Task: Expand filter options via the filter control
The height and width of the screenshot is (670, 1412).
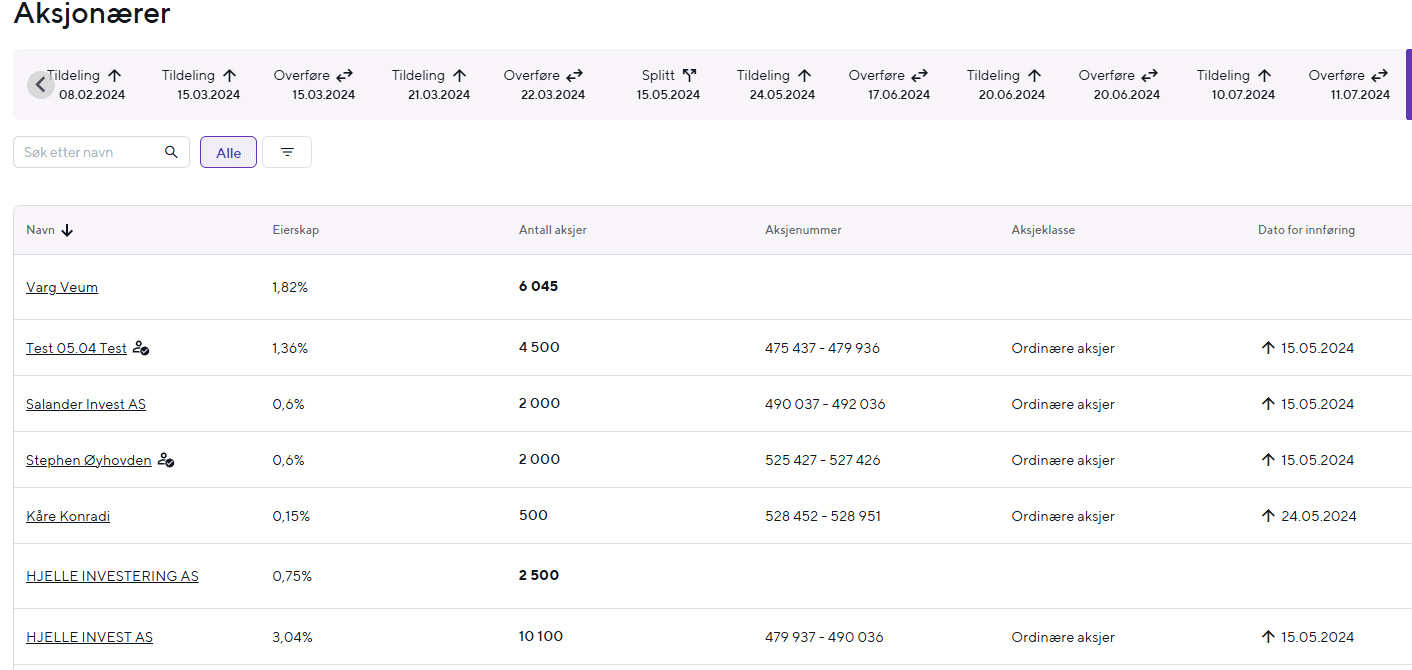Action: [287, 151]
